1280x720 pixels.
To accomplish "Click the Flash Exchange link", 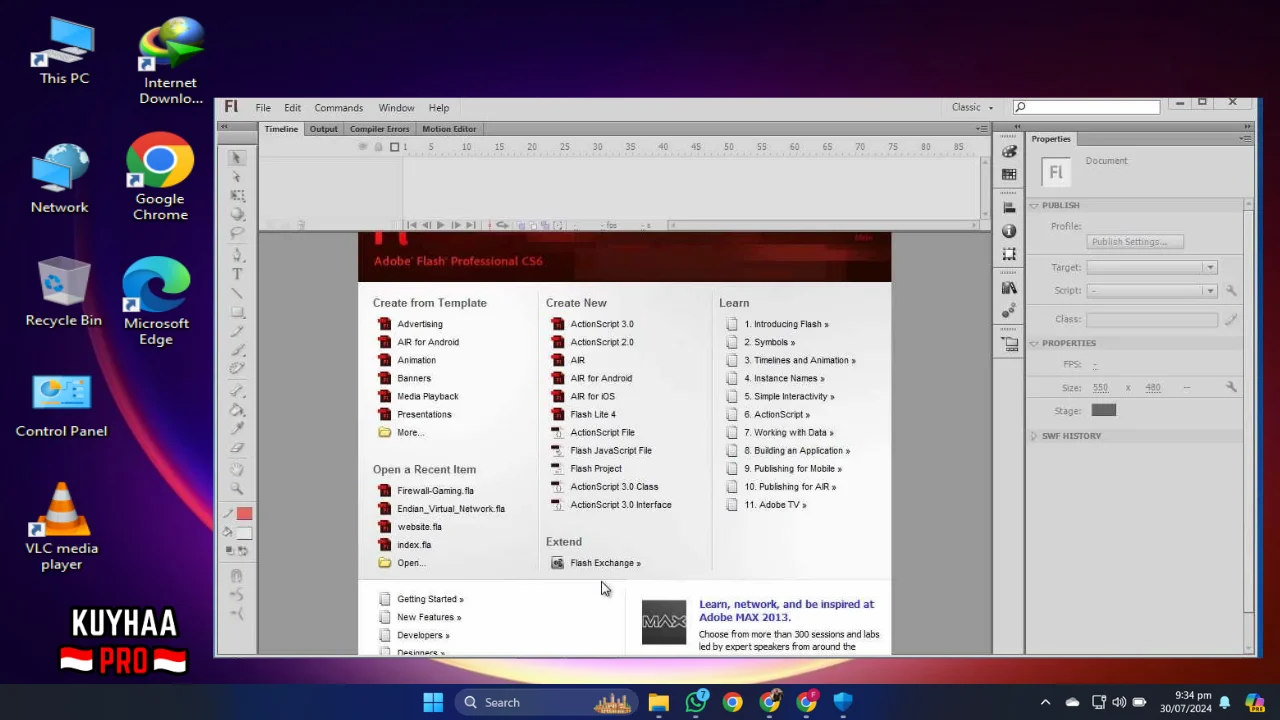I will 605,563.
